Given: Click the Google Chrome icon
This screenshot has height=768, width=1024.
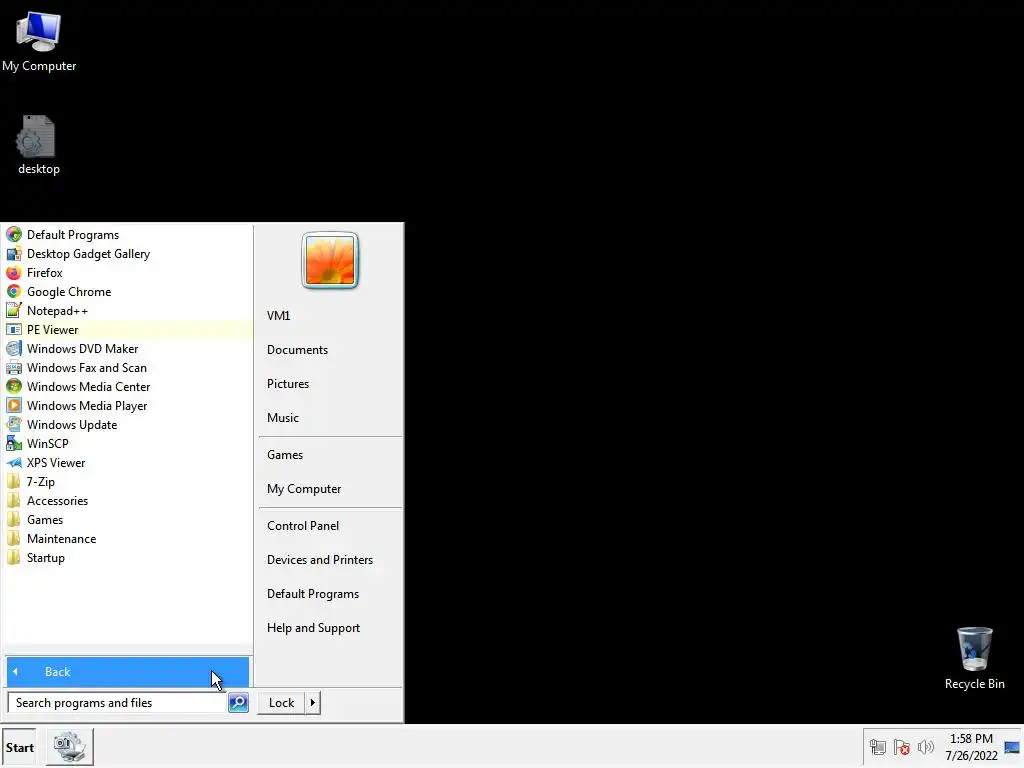Looking at the screenshot, I should 14,291.
